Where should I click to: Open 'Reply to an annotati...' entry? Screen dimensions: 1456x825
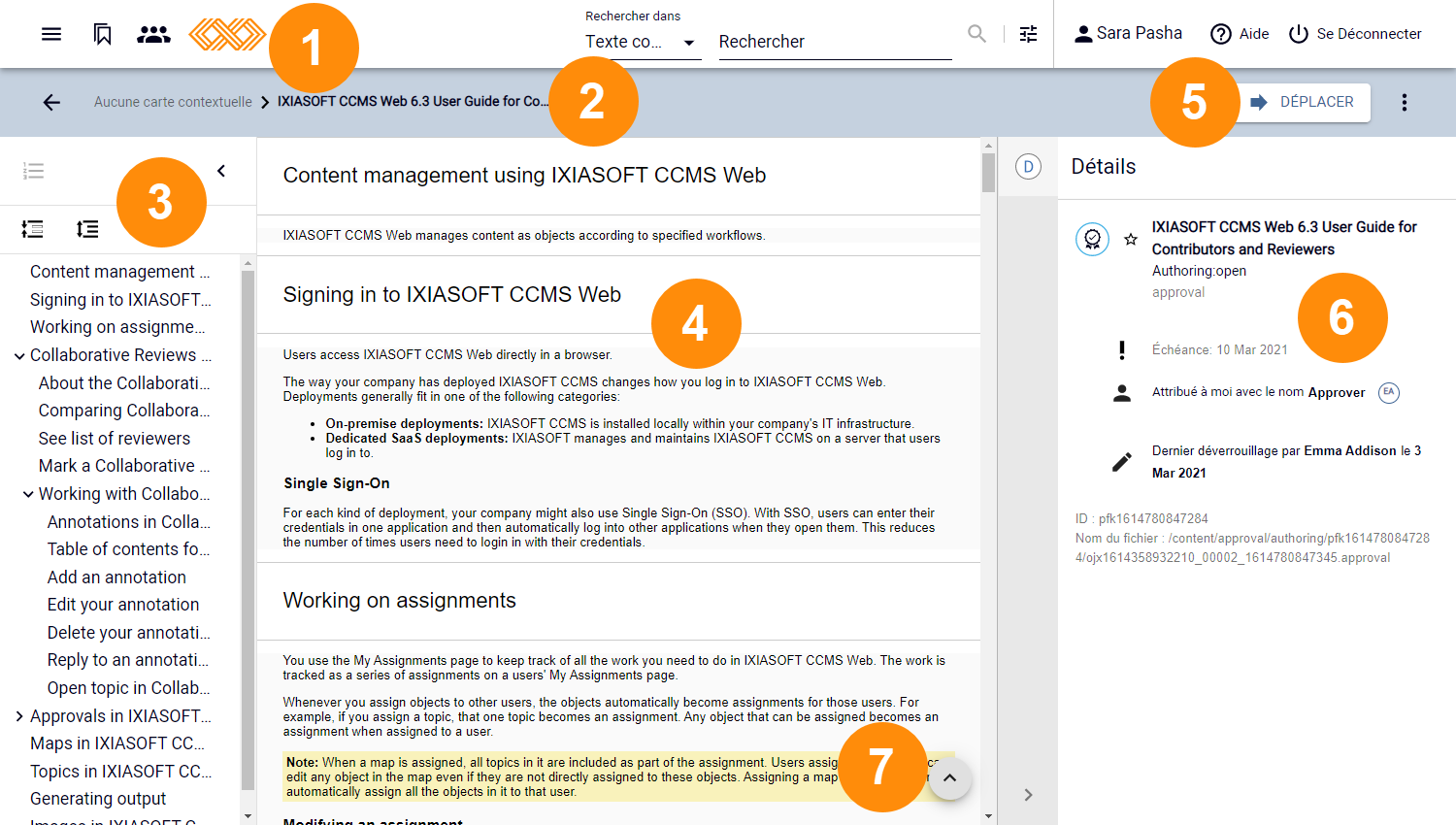[128, 660]
